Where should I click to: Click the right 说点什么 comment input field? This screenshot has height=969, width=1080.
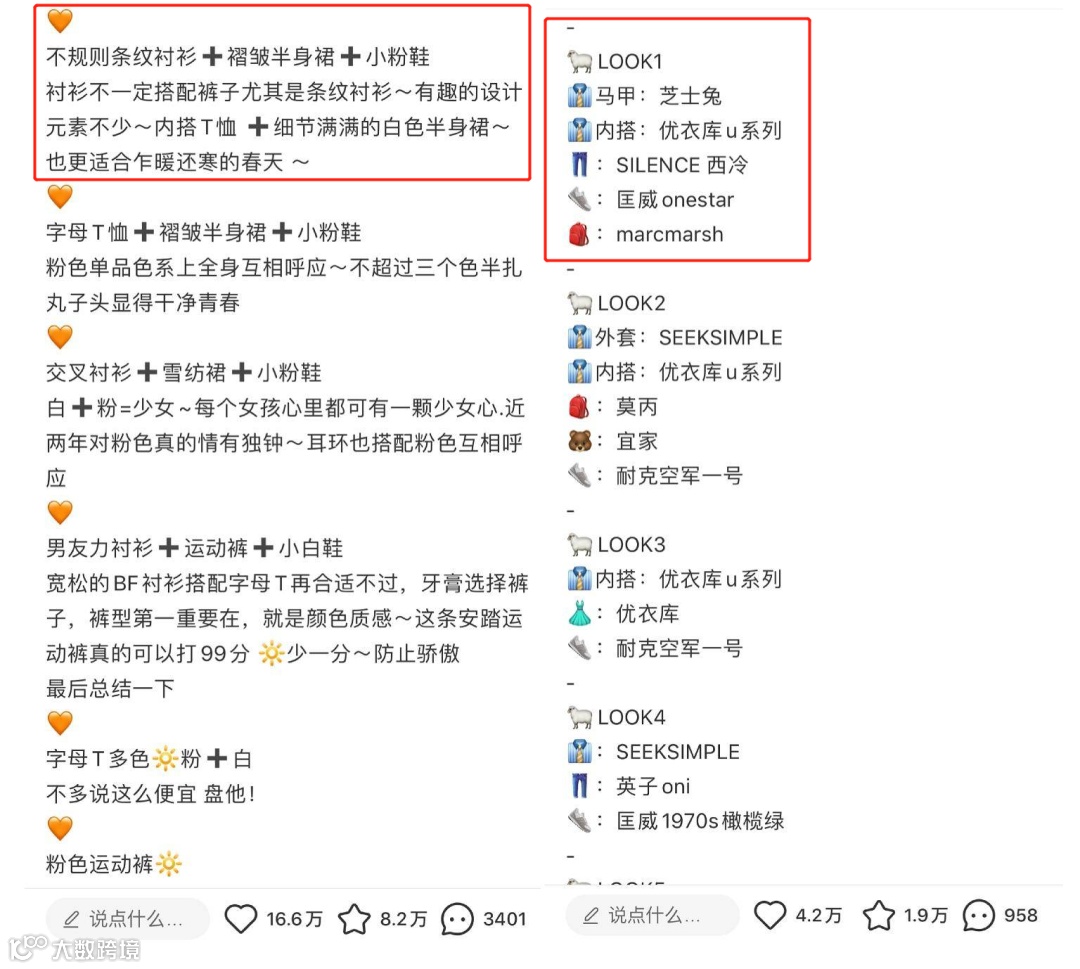(652, 915)
